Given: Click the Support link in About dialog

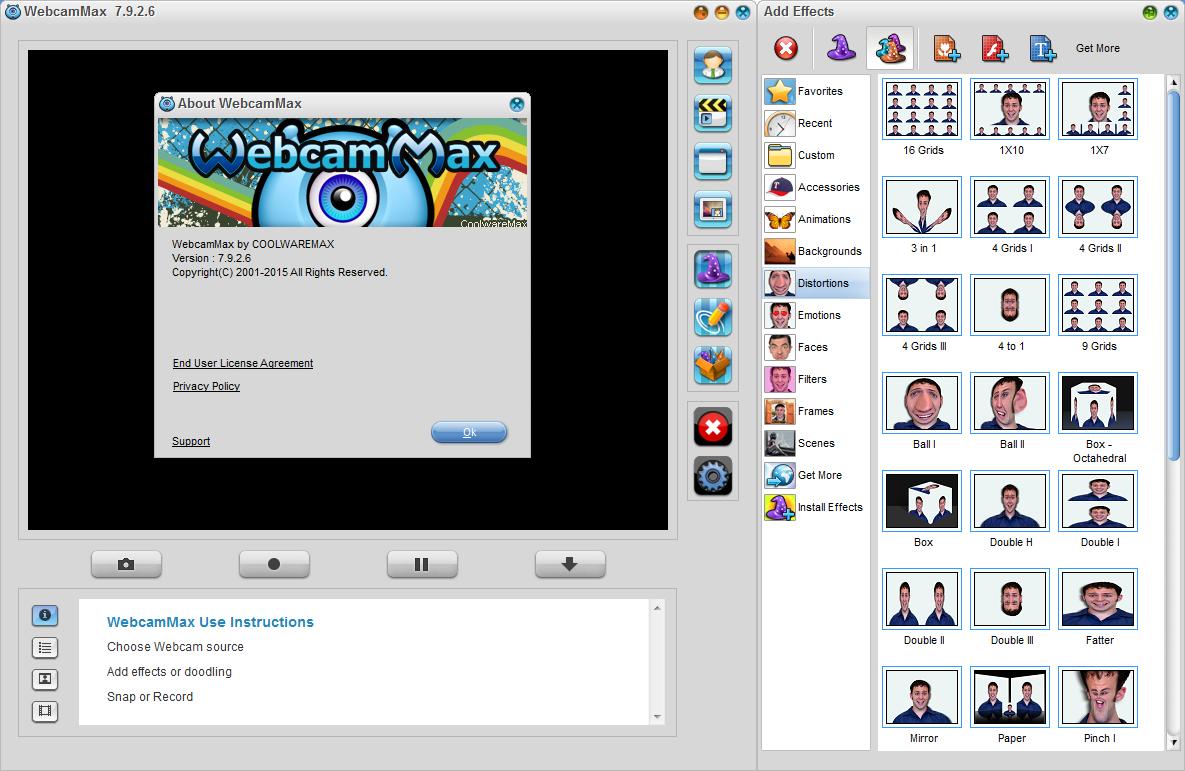Looking at the screenshot, I should (x=190, y=441).
